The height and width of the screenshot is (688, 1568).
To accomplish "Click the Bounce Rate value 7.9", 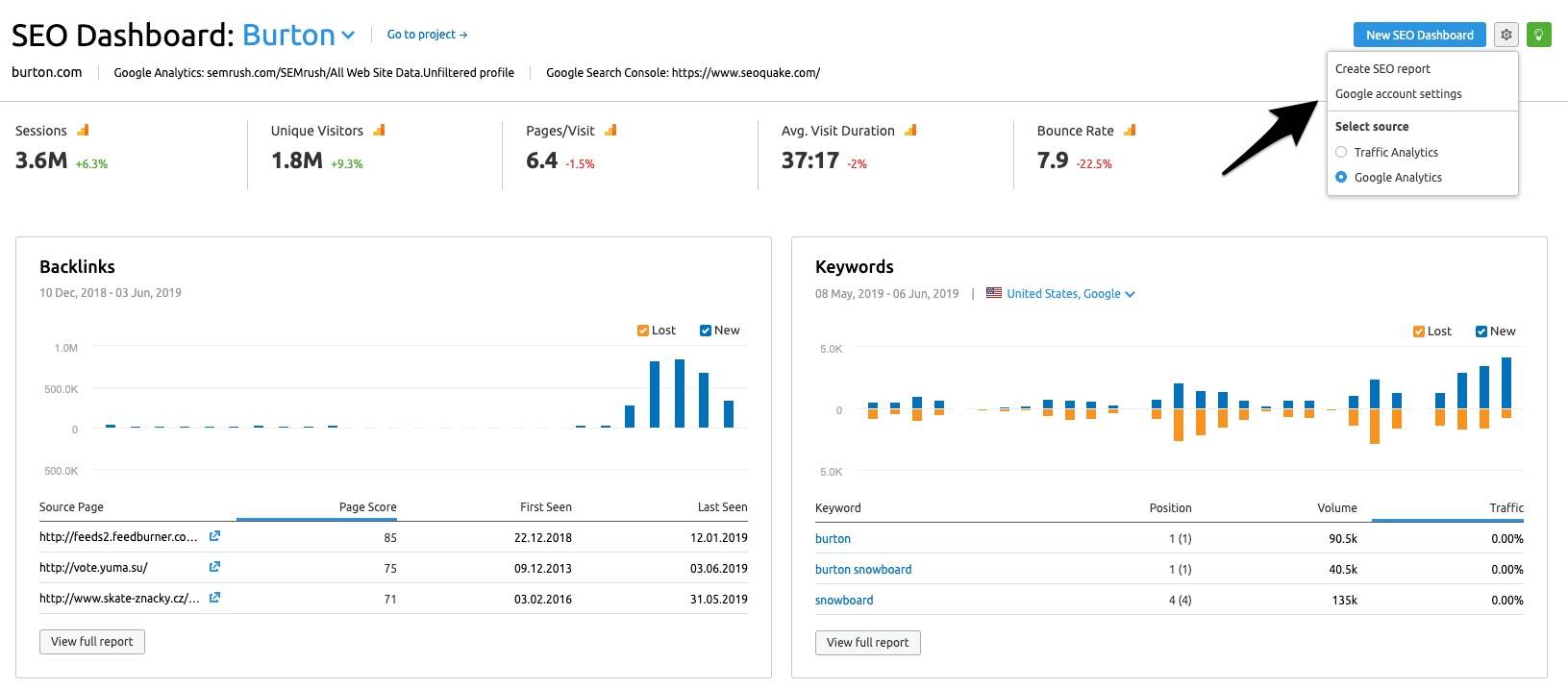I will (x=1053, y=160).
